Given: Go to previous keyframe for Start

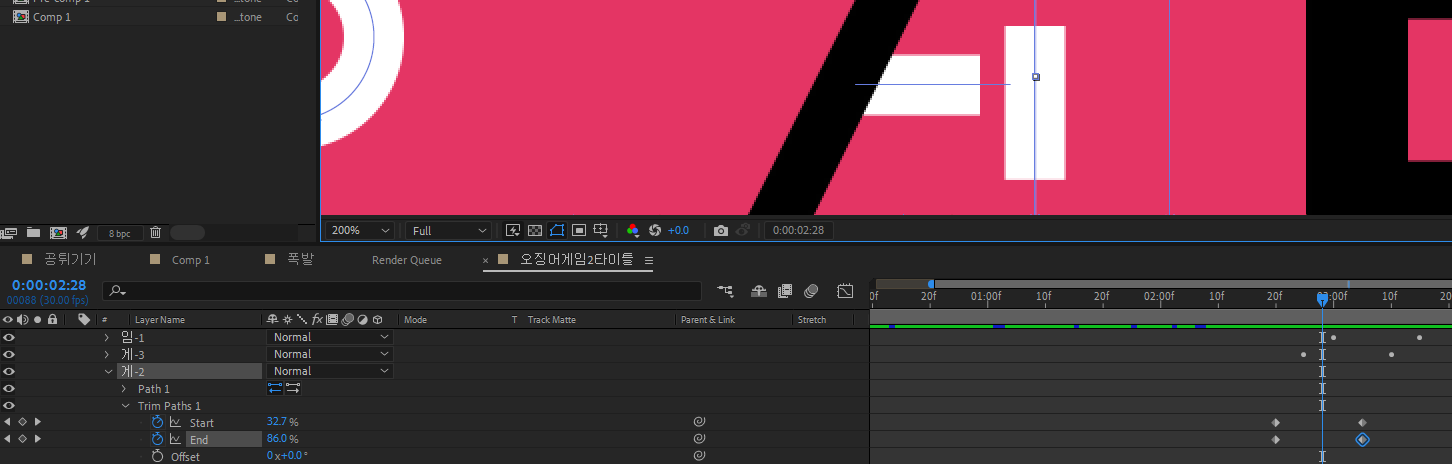Looking at the screenshot, I should [x=7, y=422].
